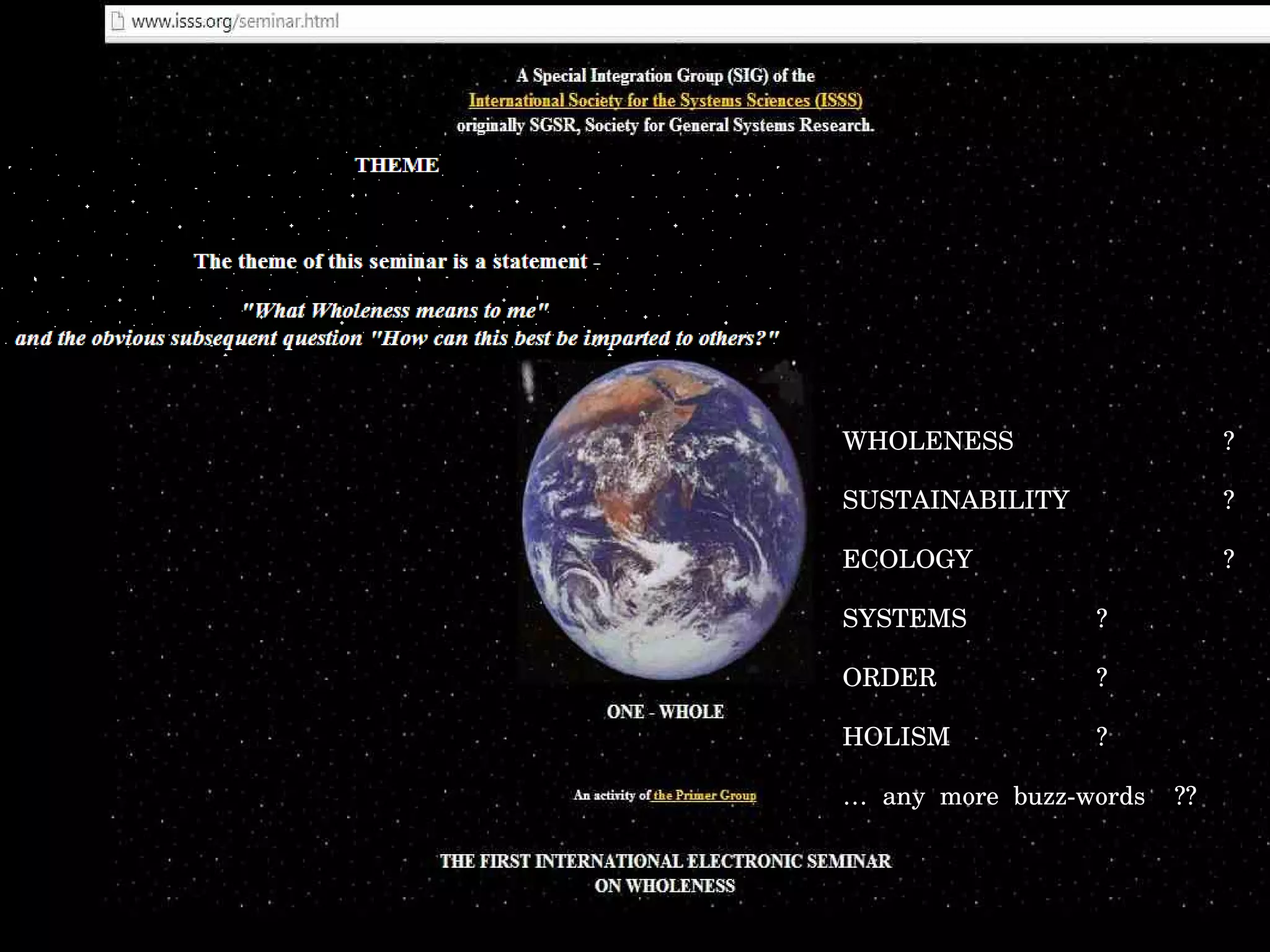Click the "ON WHOLENESS" title line
1270x952 pixels.
665,886
